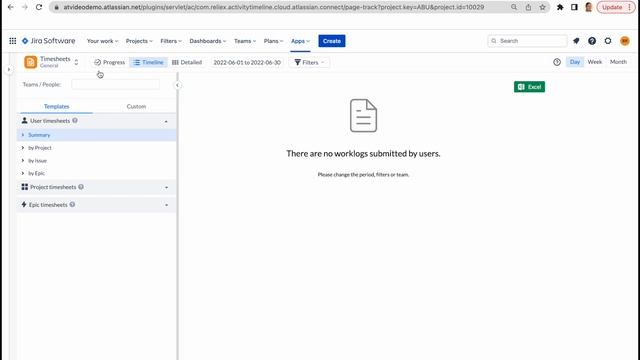Set the time scale to Month
Screen dimensions: 640x360
tap(618, 62)
